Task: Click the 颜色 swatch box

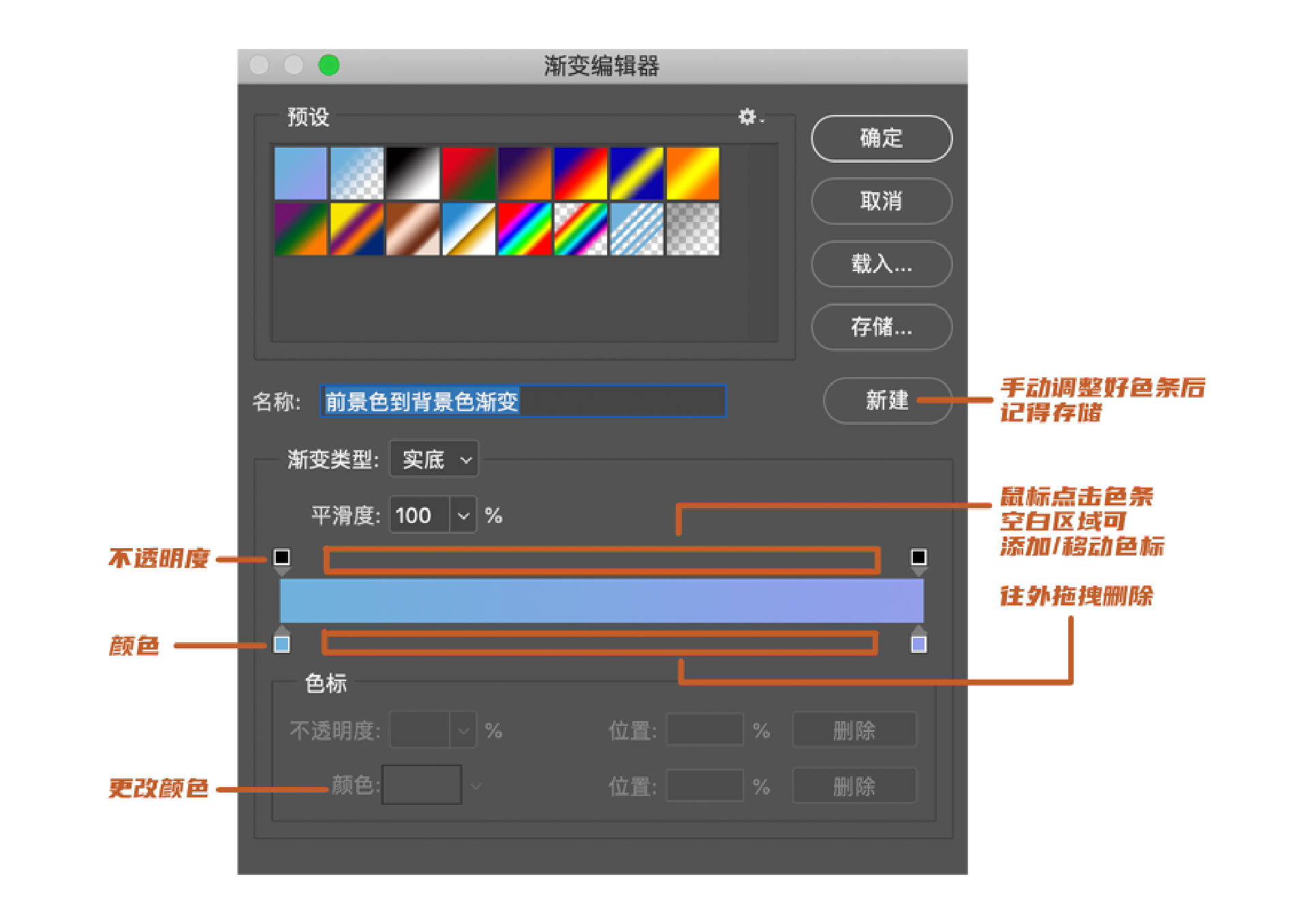Action: 422,785
